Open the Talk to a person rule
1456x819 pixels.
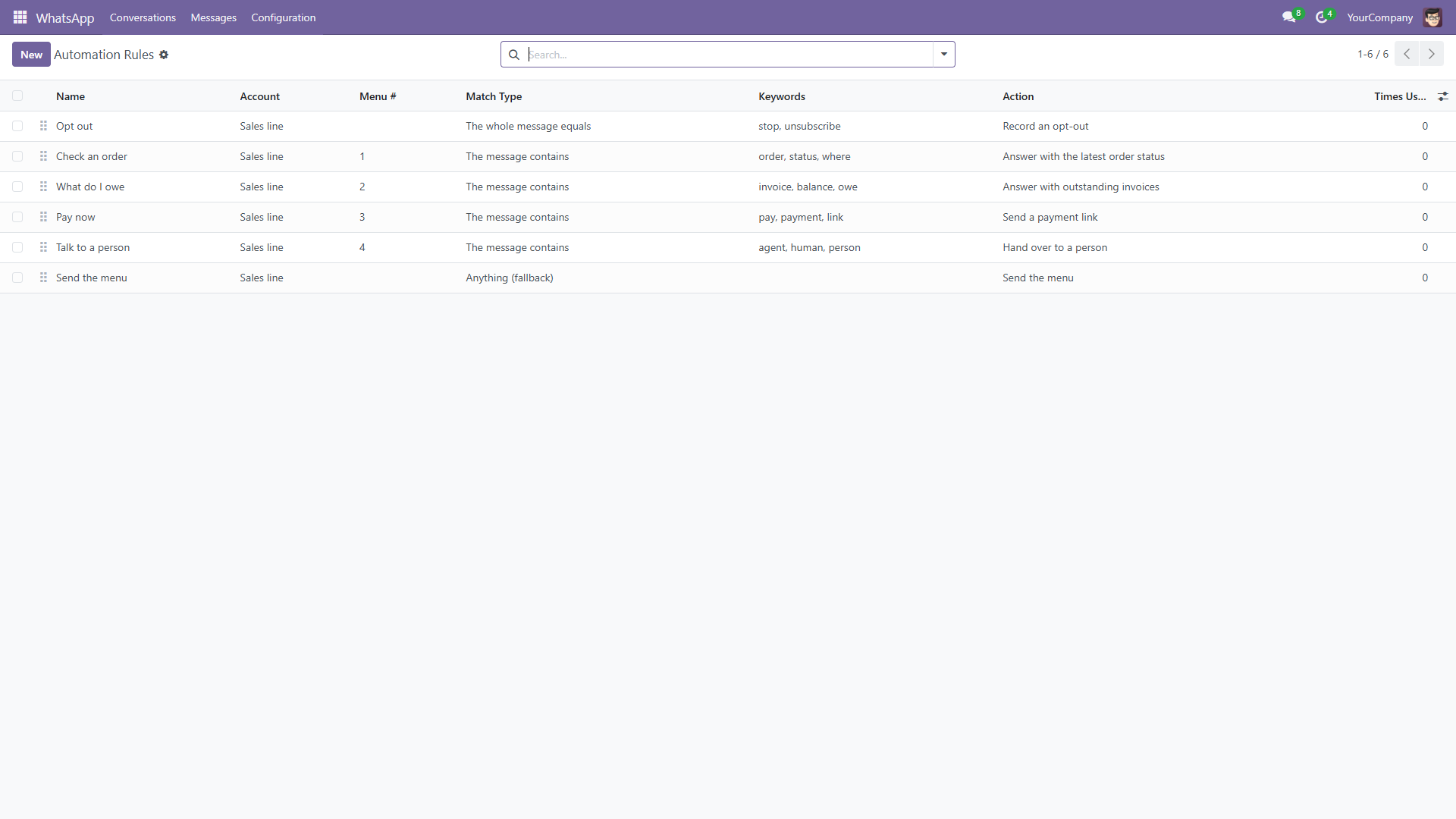[93, 247]
